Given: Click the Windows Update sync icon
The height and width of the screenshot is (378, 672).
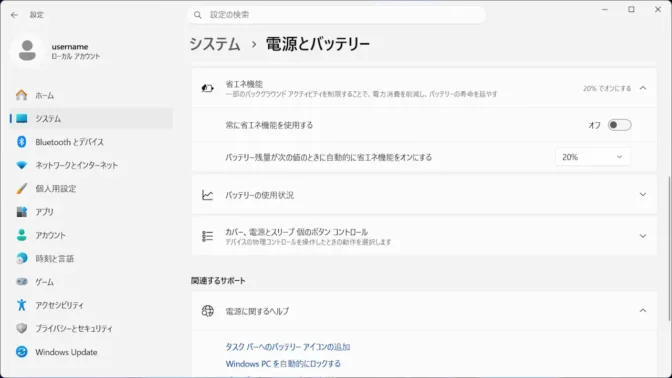Looking at the screenshot, I should pos(21,352).
